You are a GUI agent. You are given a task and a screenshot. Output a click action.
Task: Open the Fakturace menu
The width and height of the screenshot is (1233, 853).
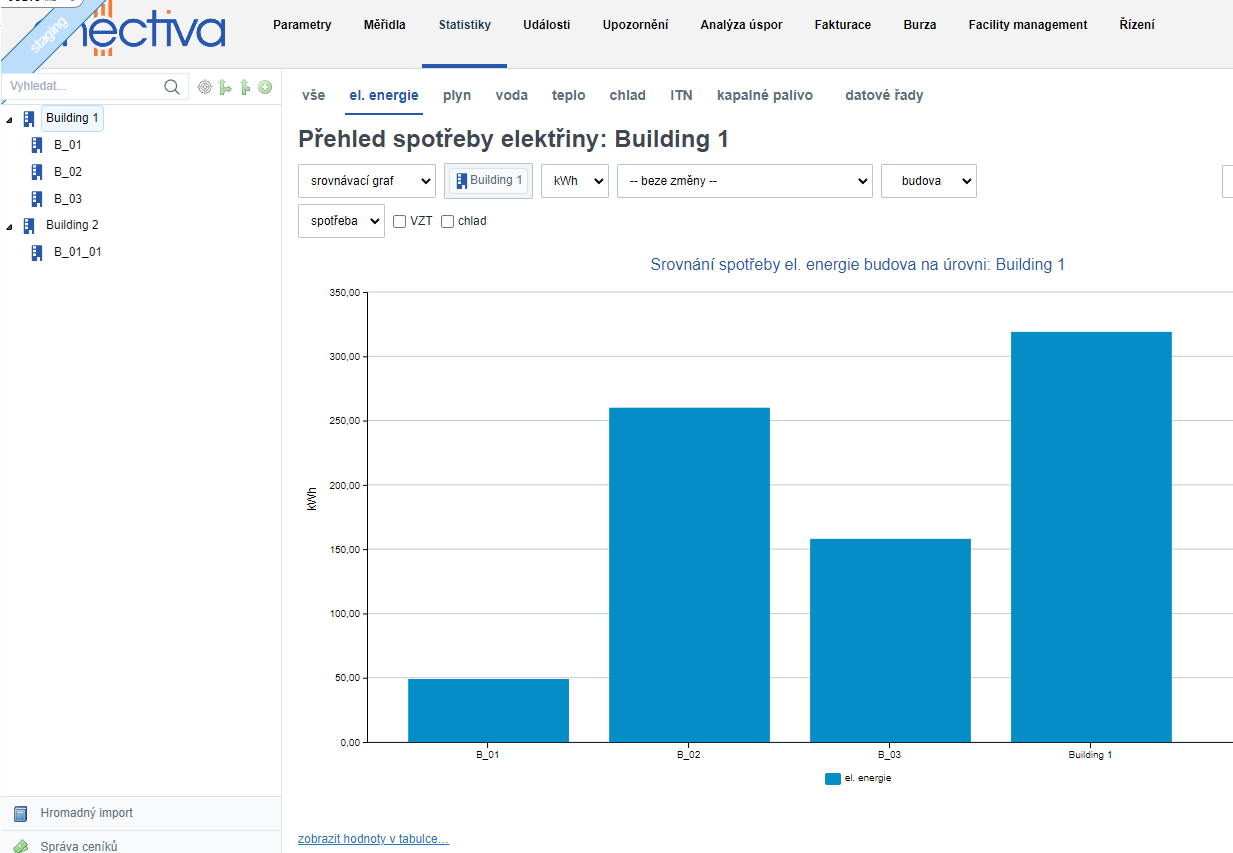(842, 25)
